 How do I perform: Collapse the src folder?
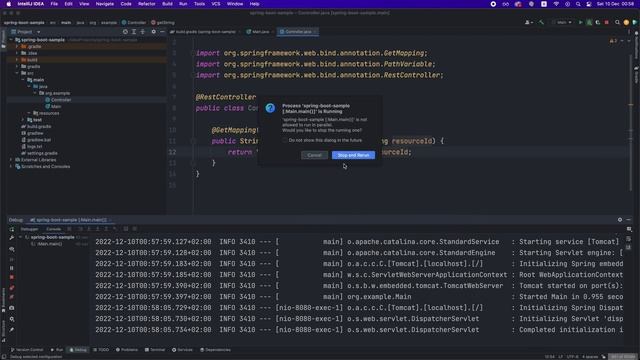click(17, 73)
